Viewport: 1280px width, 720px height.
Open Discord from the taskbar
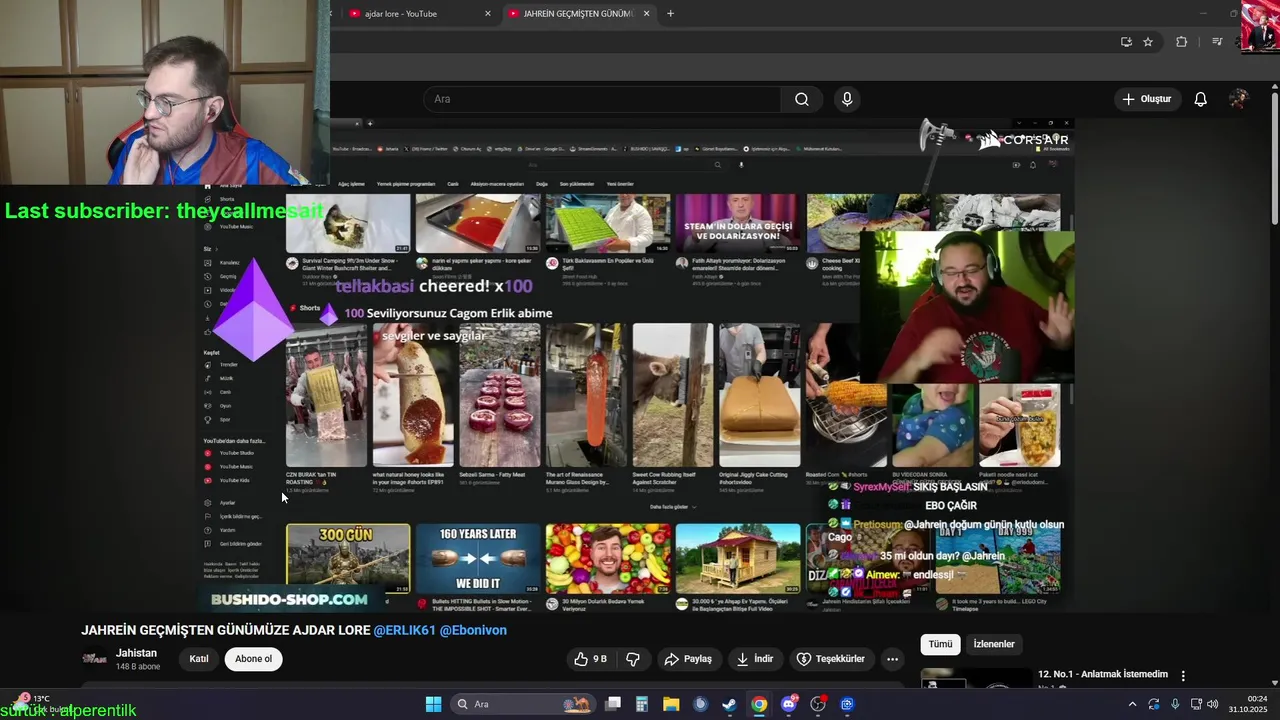tap(789, 704)
